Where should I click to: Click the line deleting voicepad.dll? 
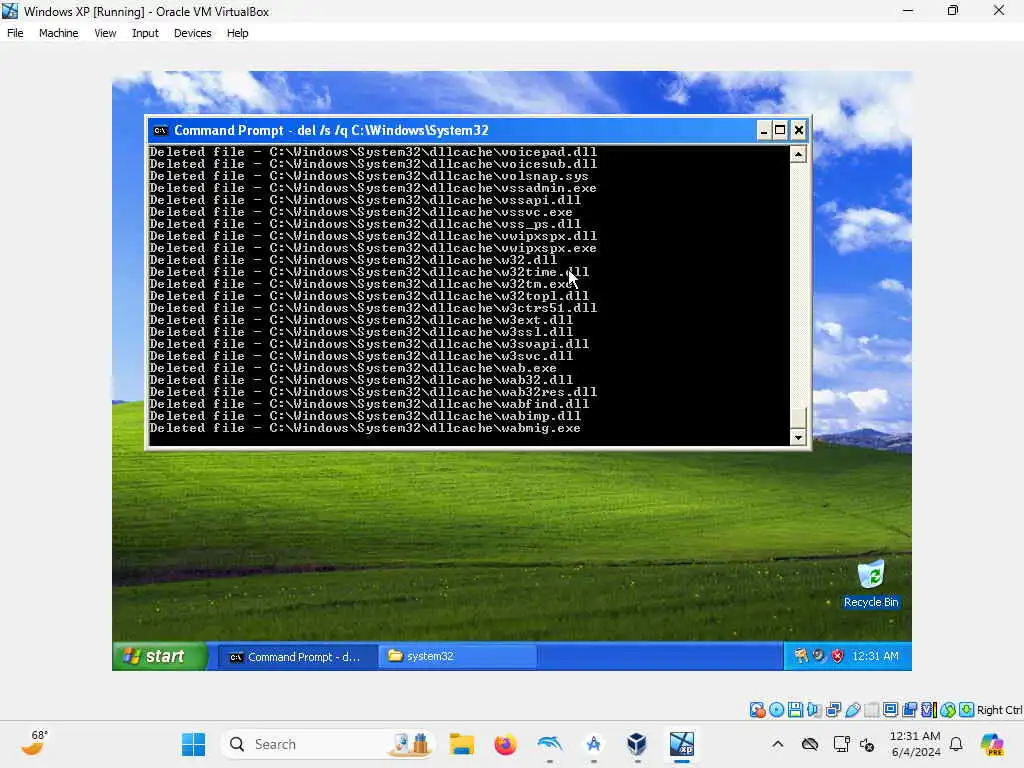[373, 152]
